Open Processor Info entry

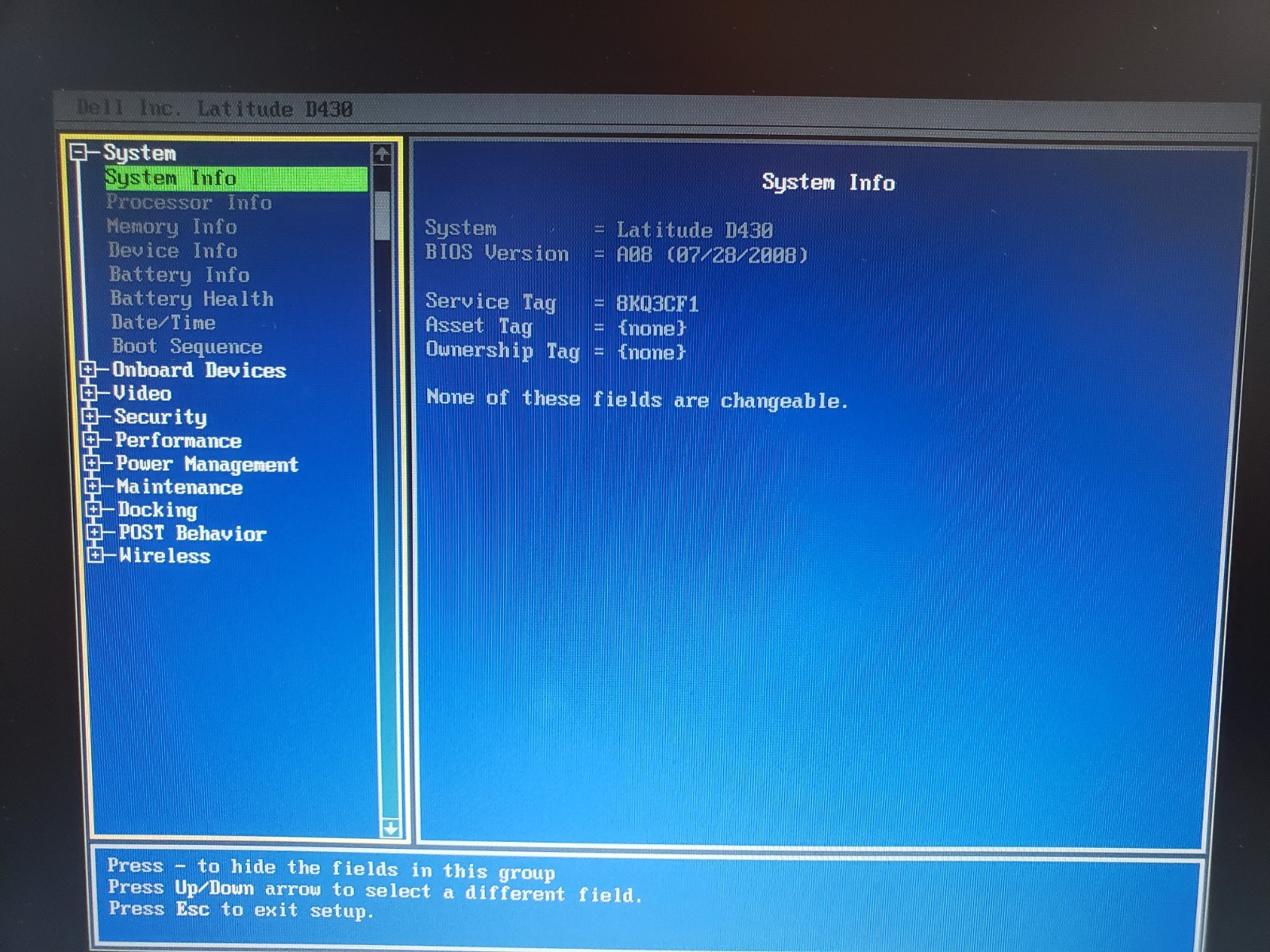tap(189, 203)
